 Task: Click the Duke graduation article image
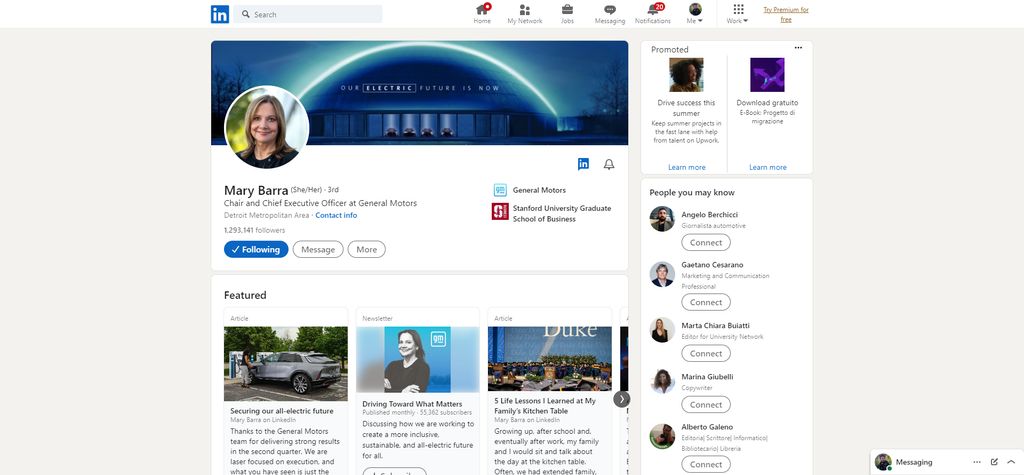550,359
